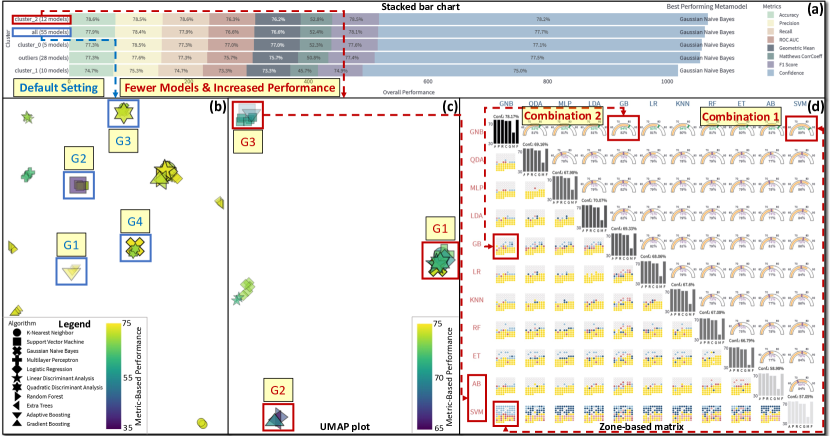830x436 pixels.
Task: Click 'Gaussian Naive Bayes' in the cluster_0 row
Action: (707, 45)
